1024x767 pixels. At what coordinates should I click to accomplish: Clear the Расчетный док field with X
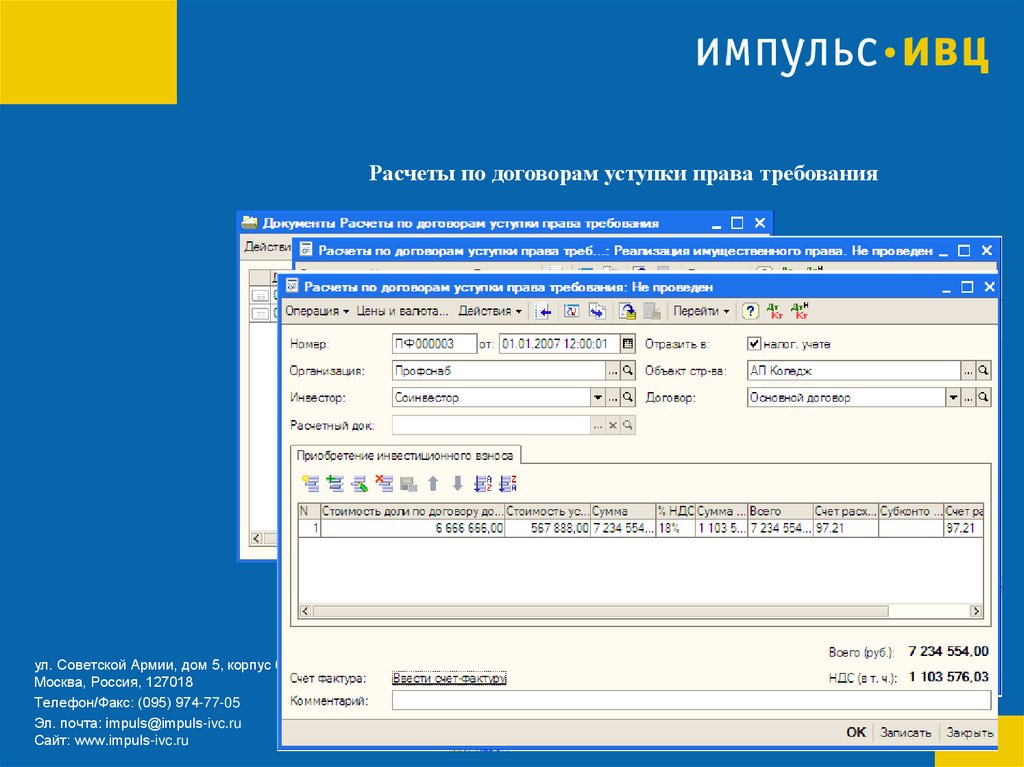pos(613,425)
